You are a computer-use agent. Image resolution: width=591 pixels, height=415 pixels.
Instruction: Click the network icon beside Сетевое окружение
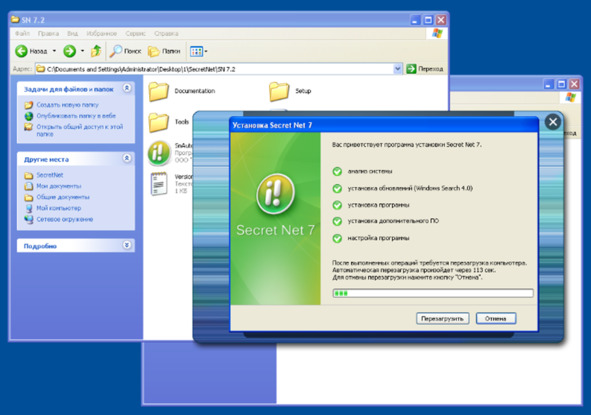click(29, 219)
